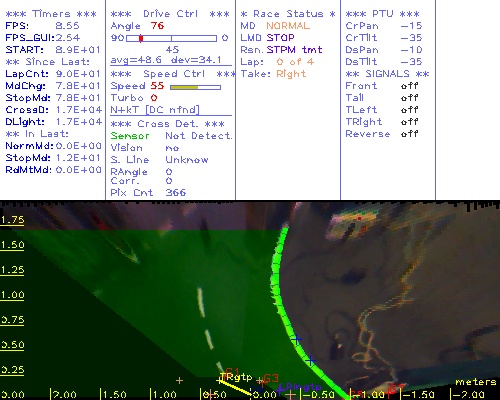Click the orange G3 marker label

pyautogui.click(x=271, y=378)
